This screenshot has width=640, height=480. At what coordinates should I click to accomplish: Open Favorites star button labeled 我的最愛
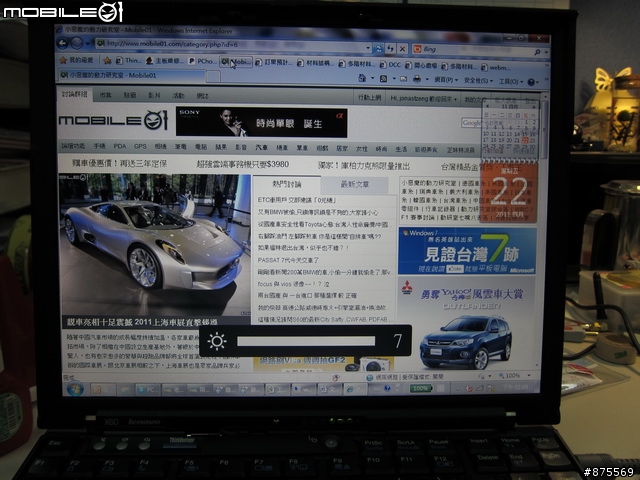76,60
